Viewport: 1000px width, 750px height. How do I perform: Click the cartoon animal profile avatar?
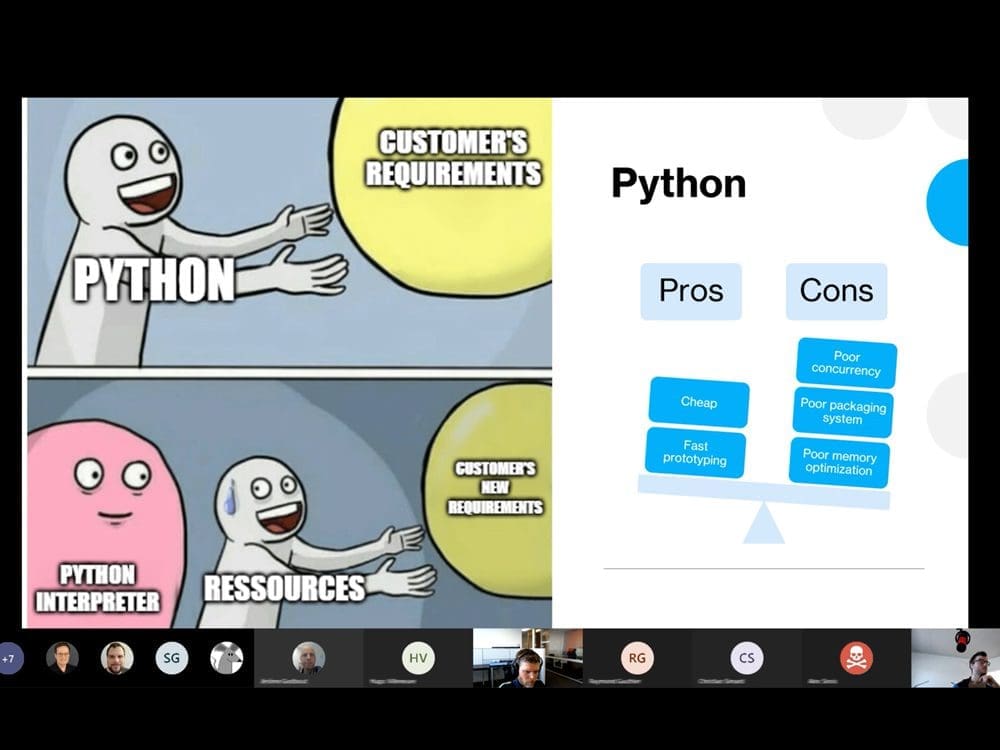(x=227, y=657)
